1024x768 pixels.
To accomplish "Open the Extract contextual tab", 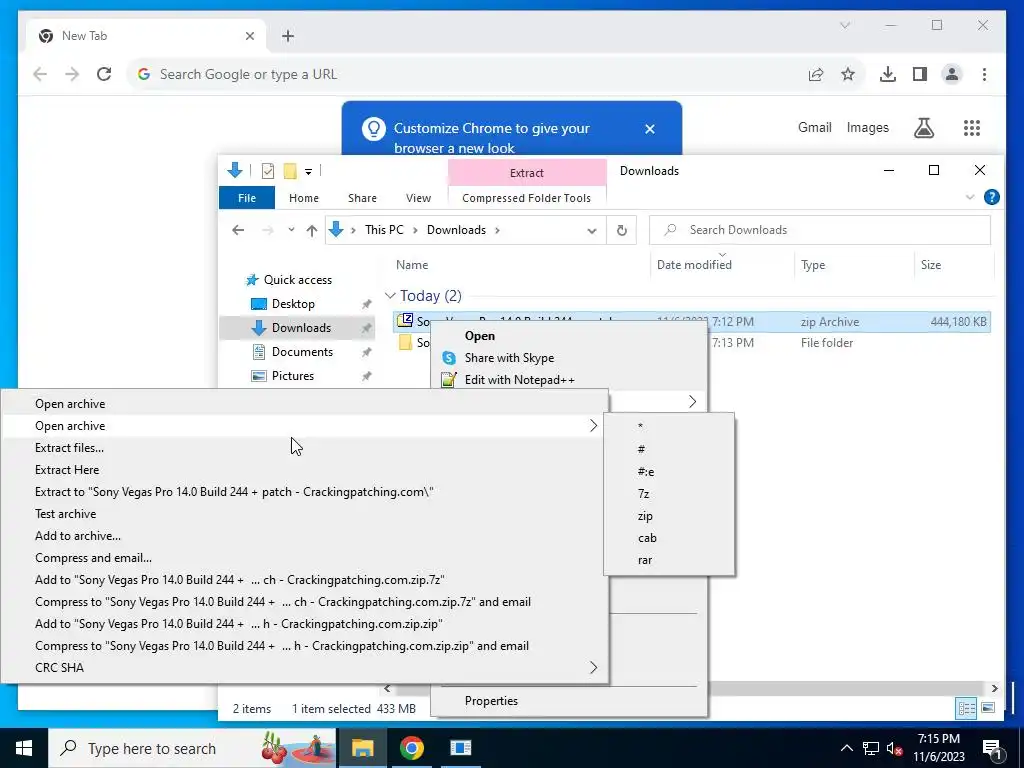I will tap(527, 173).
